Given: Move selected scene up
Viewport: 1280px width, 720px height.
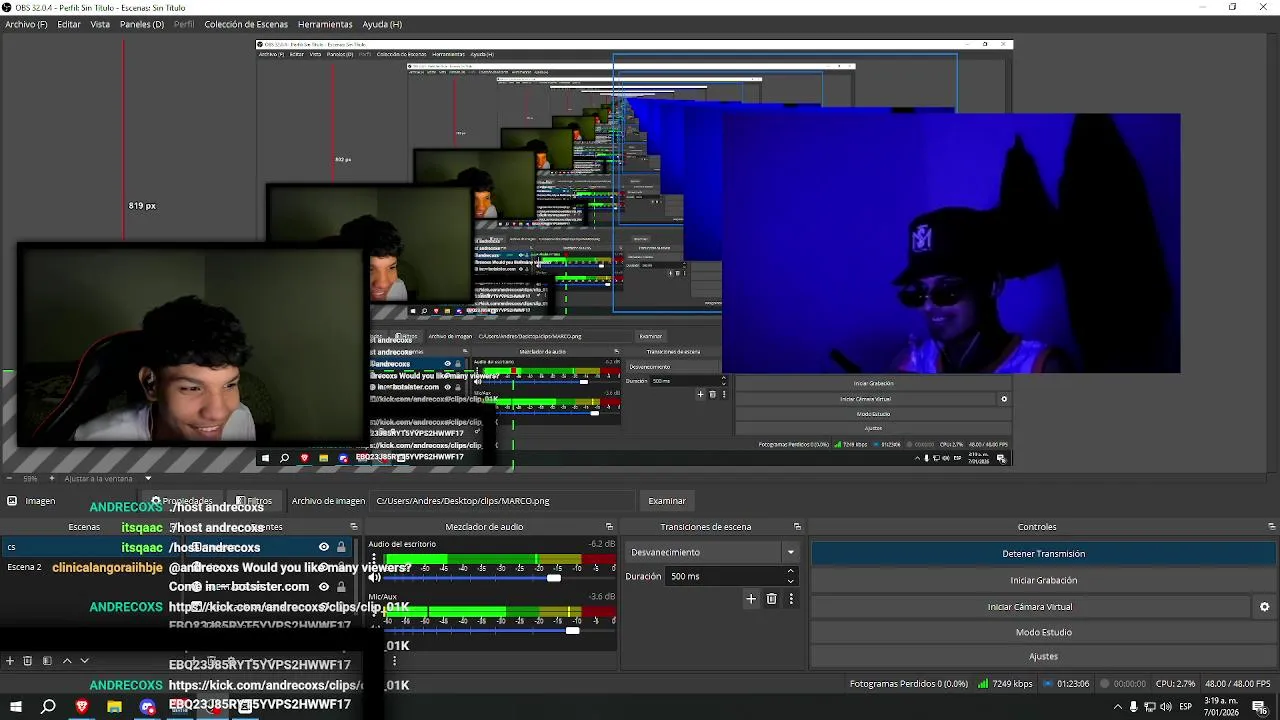Looking at the screenshot, I should click(67, 661).
